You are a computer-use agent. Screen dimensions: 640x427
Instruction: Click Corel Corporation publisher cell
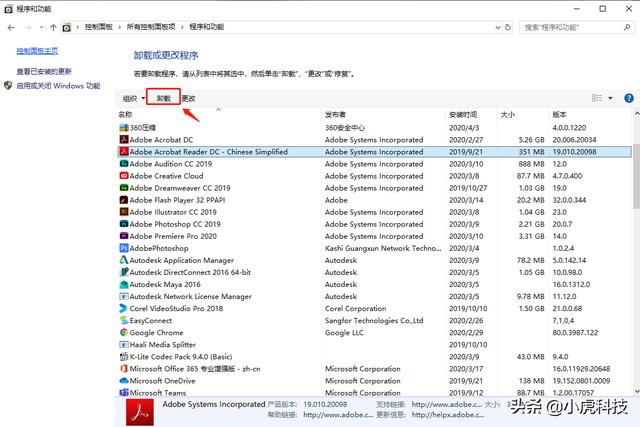coord(355,309)
